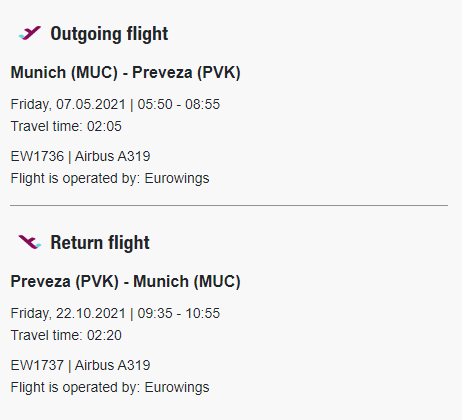Click the outgoing flight takeoff plane icon
462x420 pixels.
[30, 33]
